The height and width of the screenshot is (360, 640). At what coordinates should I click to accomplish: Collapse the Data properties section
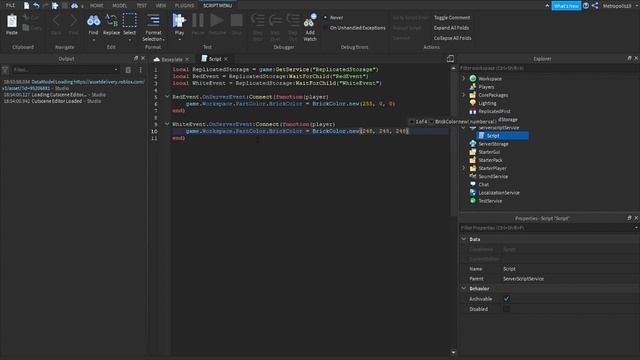coord(464,239)
